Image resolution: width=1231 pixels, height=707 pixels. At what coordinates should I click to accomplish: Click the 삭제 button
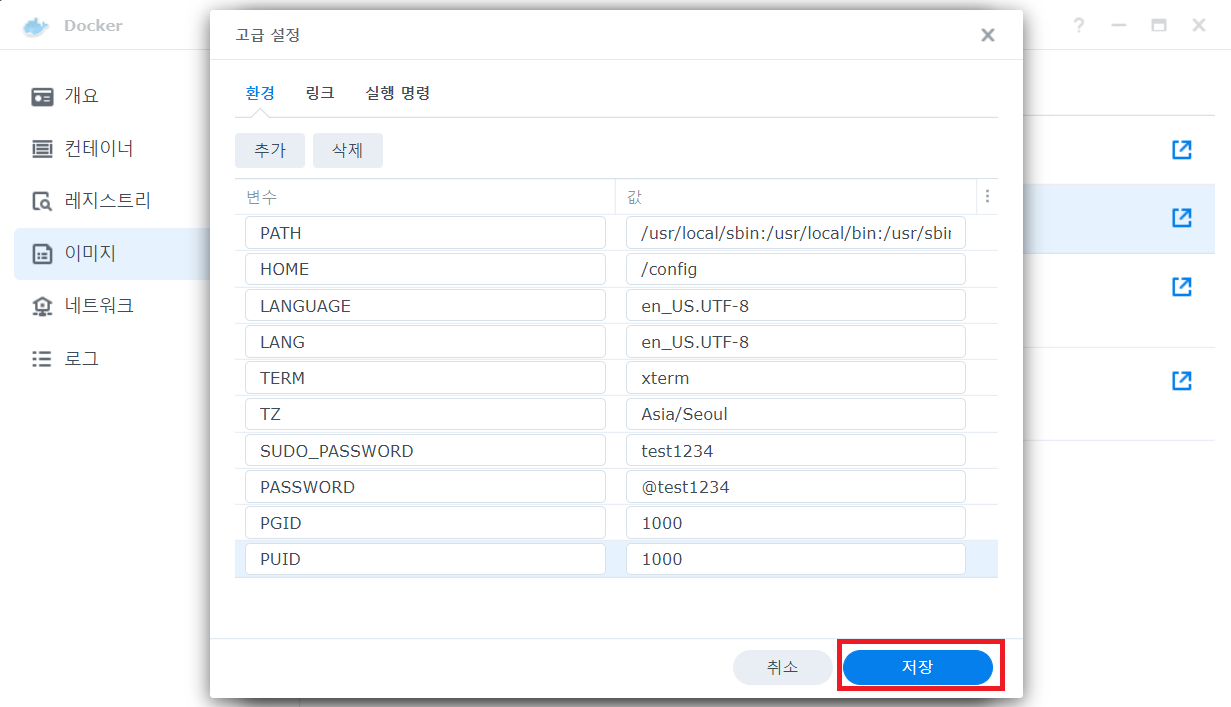pyautogui.click(x=348, y=150)
